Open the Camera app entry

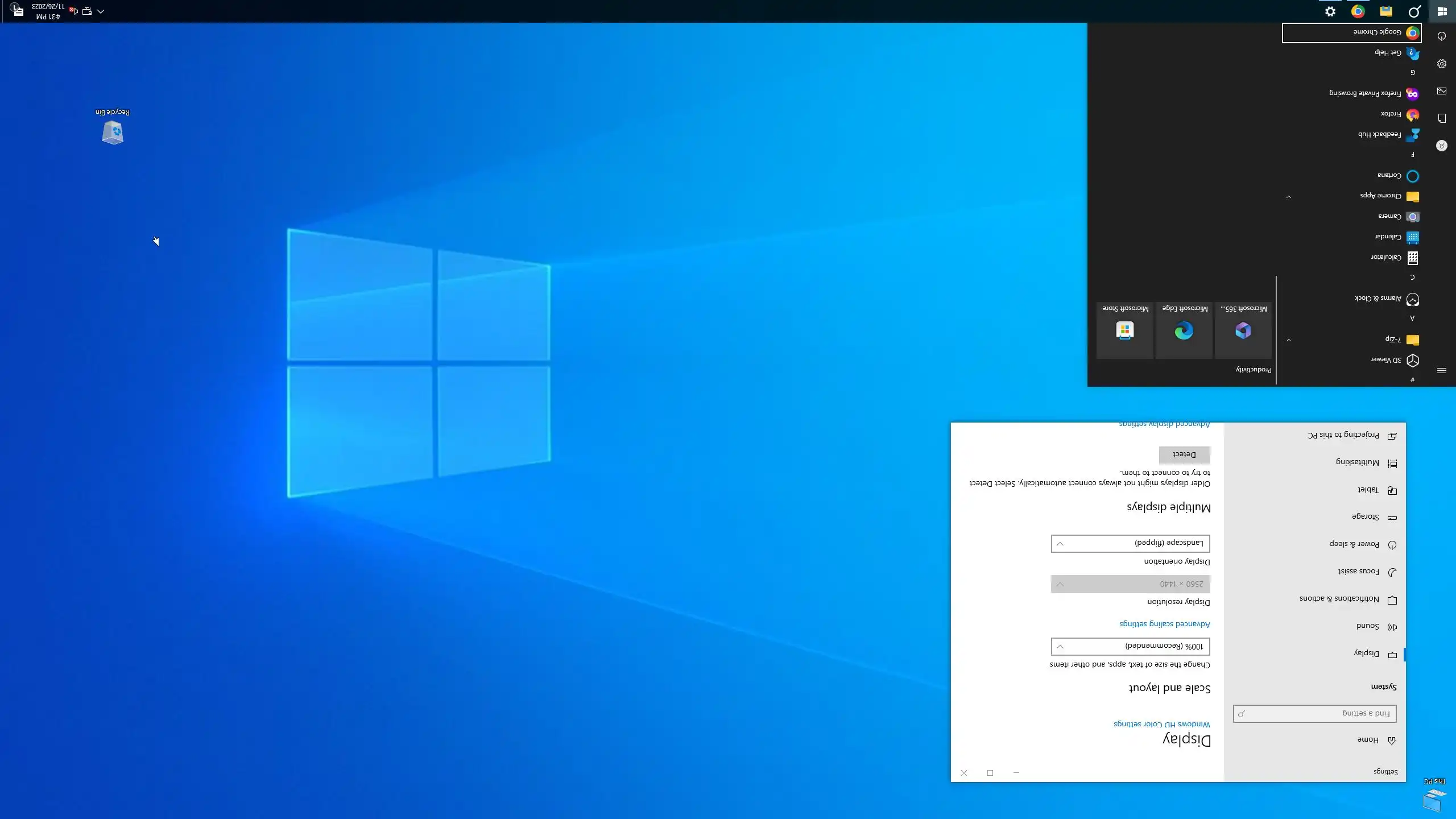pos(1389,217)
